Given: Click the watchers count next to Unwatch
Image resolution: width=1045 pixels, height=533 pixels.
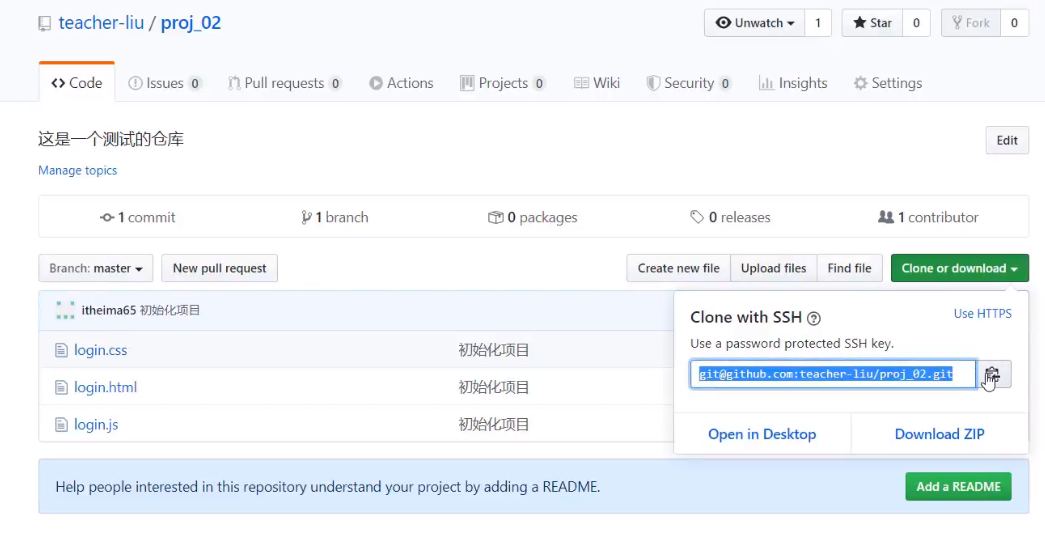Looking at the screenshot, I should [x=818, y=23].
